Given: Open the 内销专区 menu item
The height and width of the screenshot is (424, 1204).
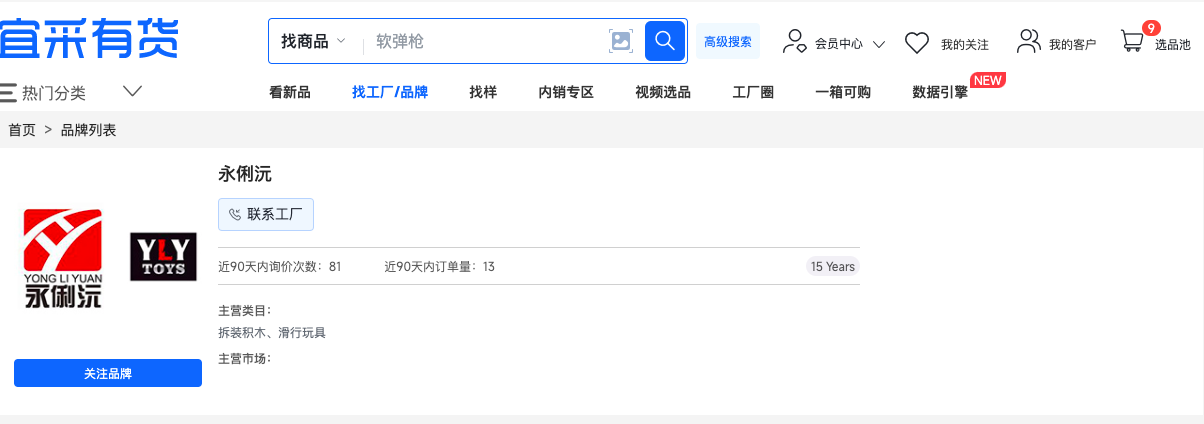Looking at the screenshot, I should pyautogui.click(x=566, y=92).
